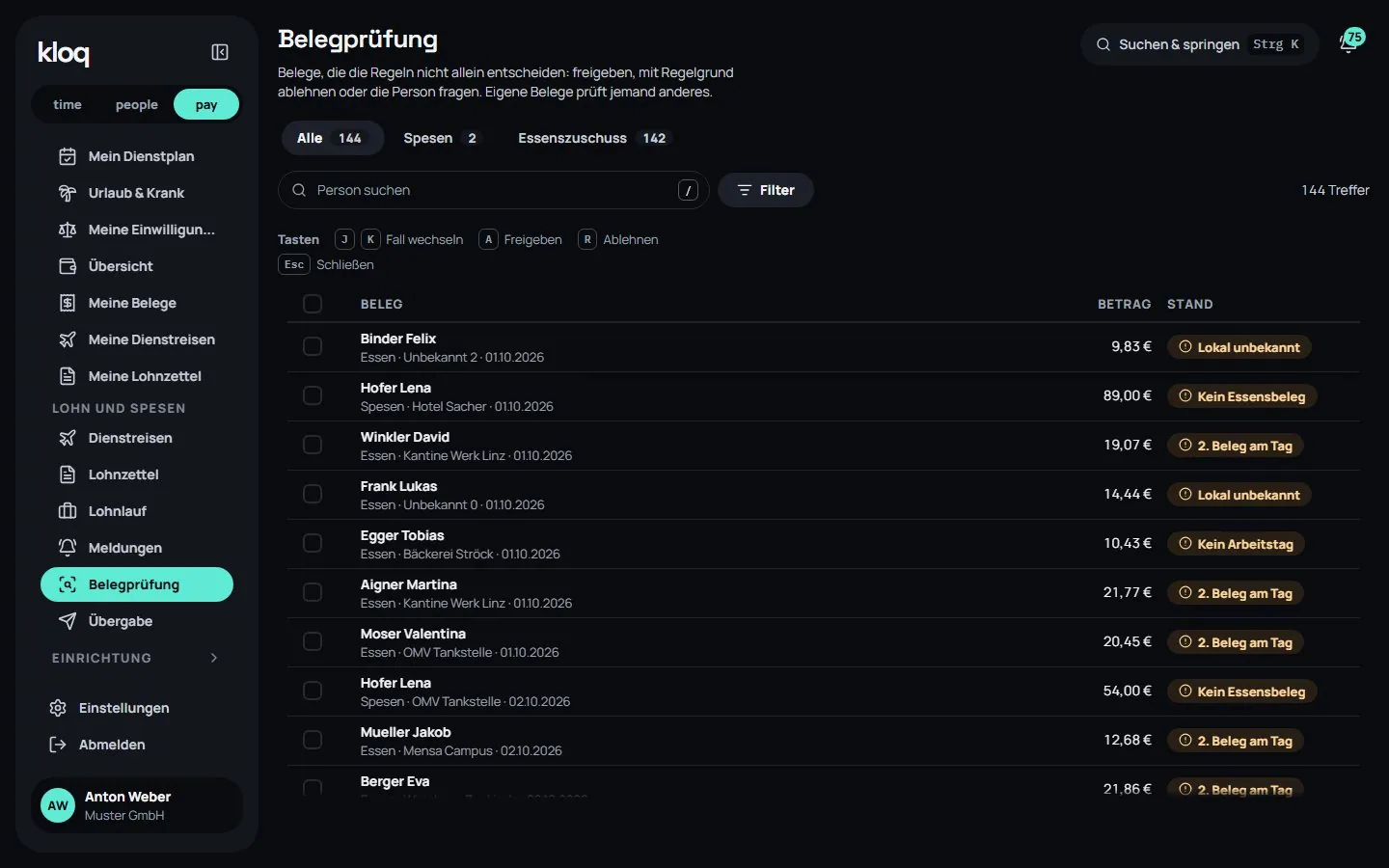Switch to the time module tab
Image resolution: width=1389 pixels, height=868 pixels.
[68, 104]
